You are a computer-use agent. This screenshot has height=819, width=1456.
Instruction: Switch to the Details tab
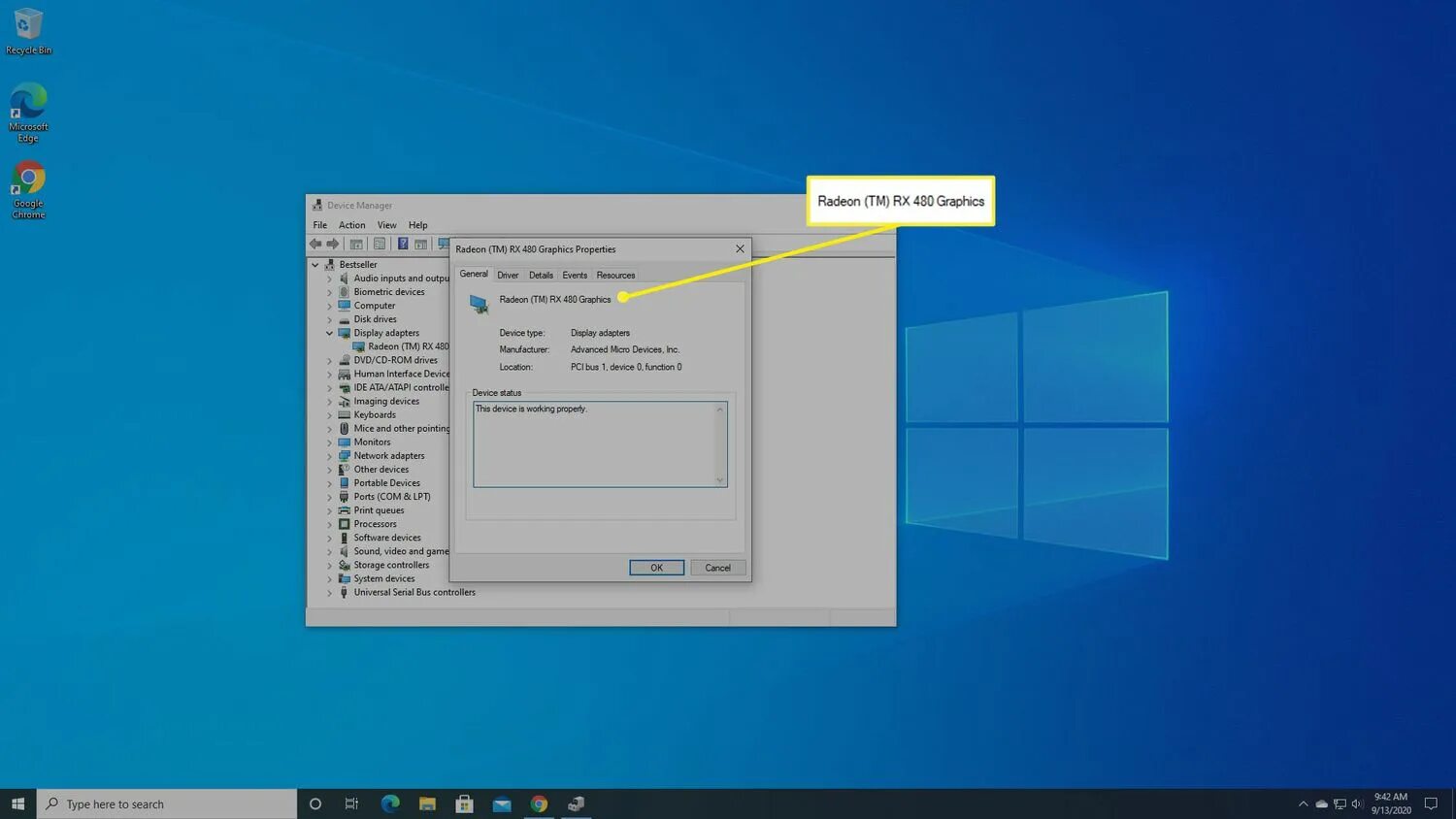[541, 276]
